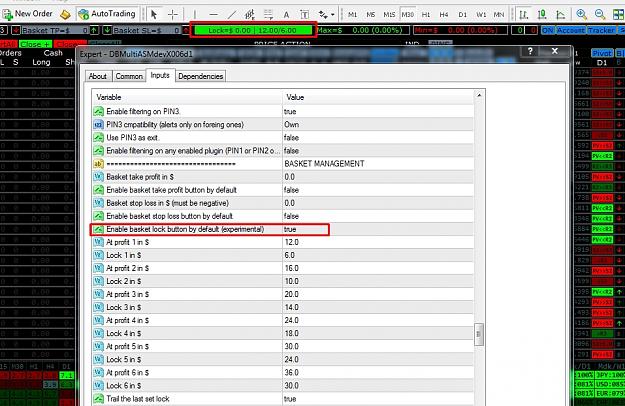Open the Common tab
Viewport: 625px width, 406px height.
tap(129, 76)
